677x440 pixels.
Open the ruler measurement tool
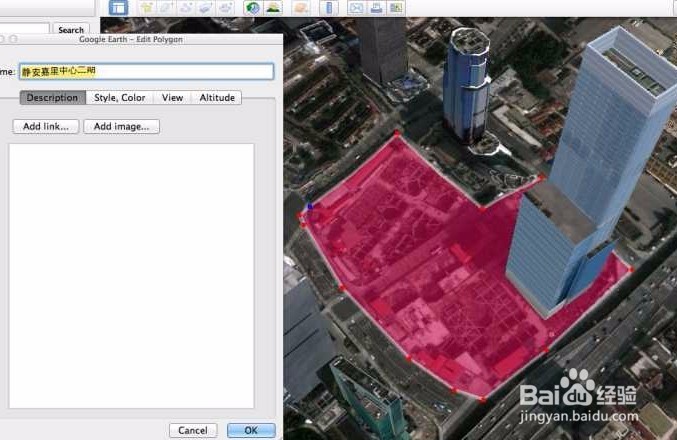pyautogui.click(x=329, y=8)
